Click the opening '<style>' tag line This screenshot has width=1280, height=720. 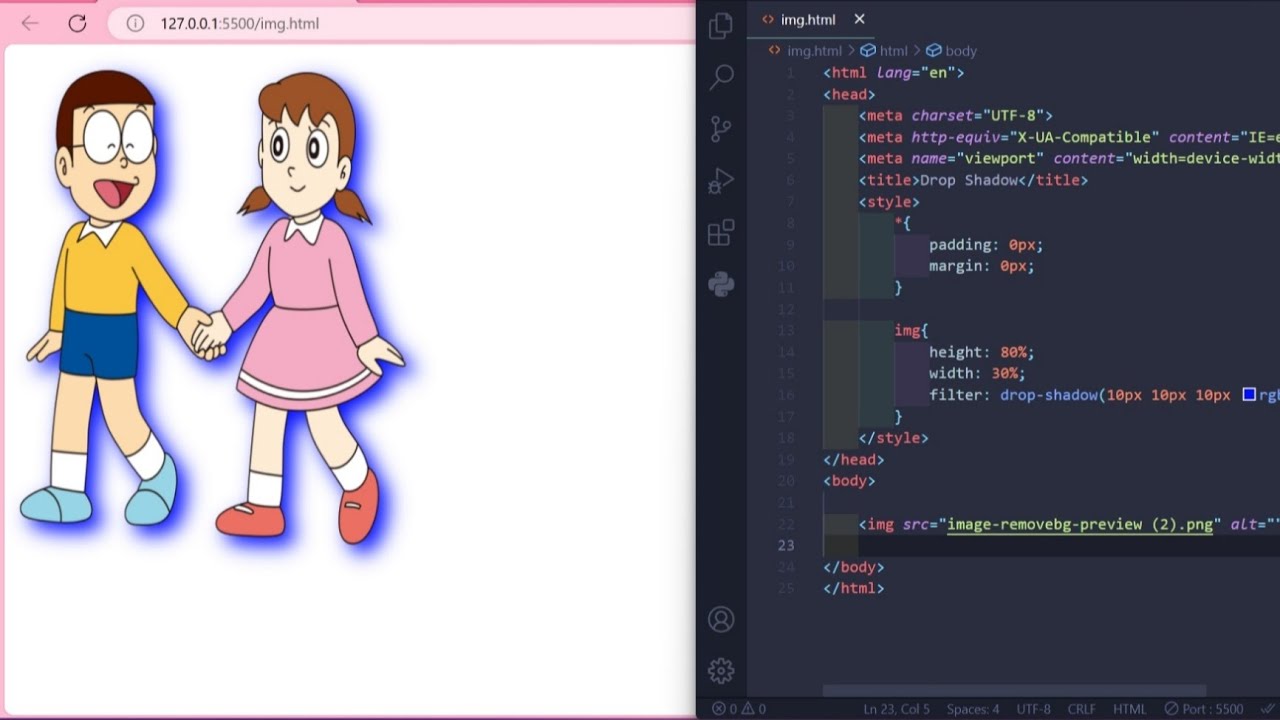(x=889, y=201)
